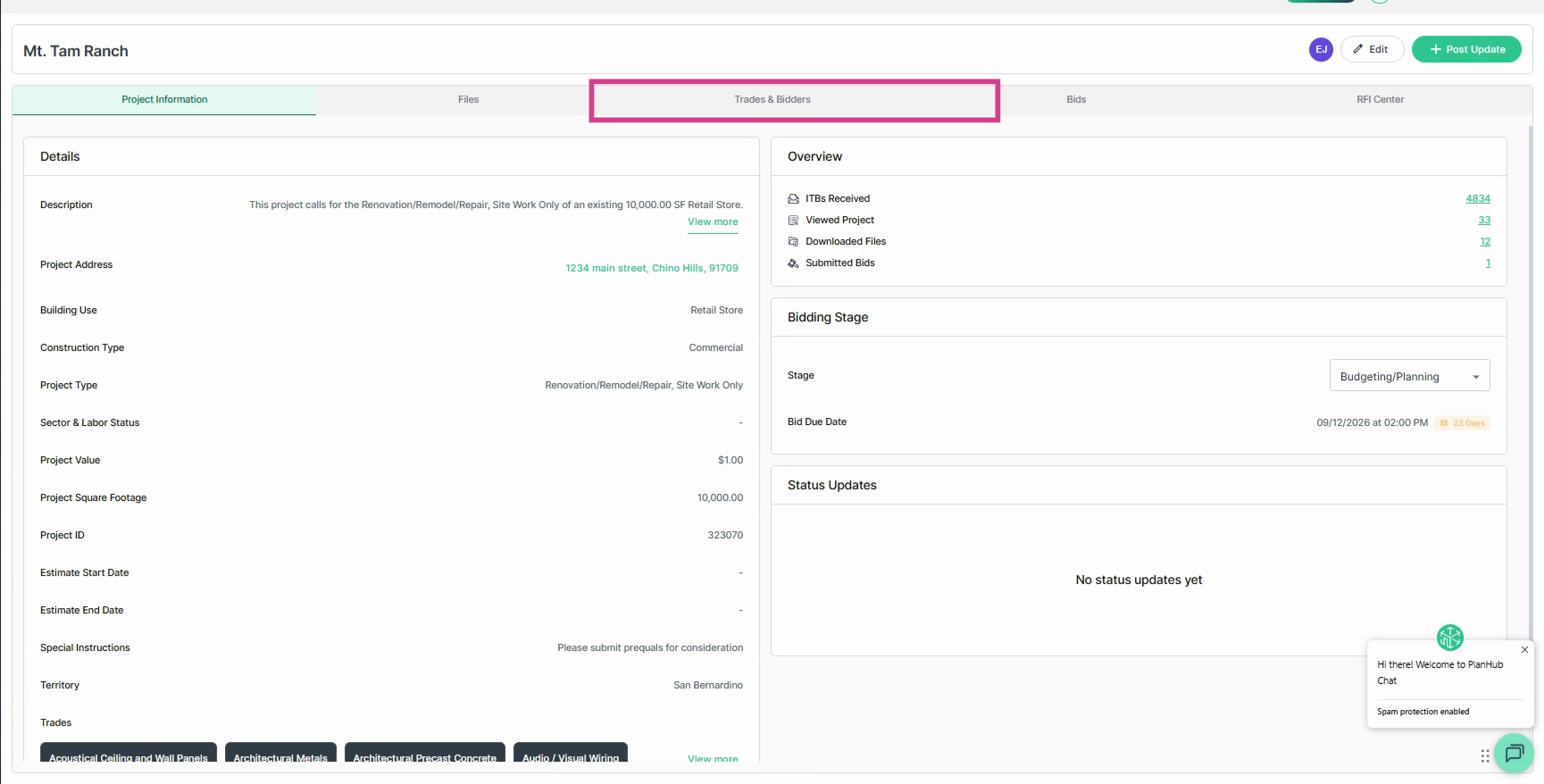Click the Project Value amount $1.00

[730, 461]
